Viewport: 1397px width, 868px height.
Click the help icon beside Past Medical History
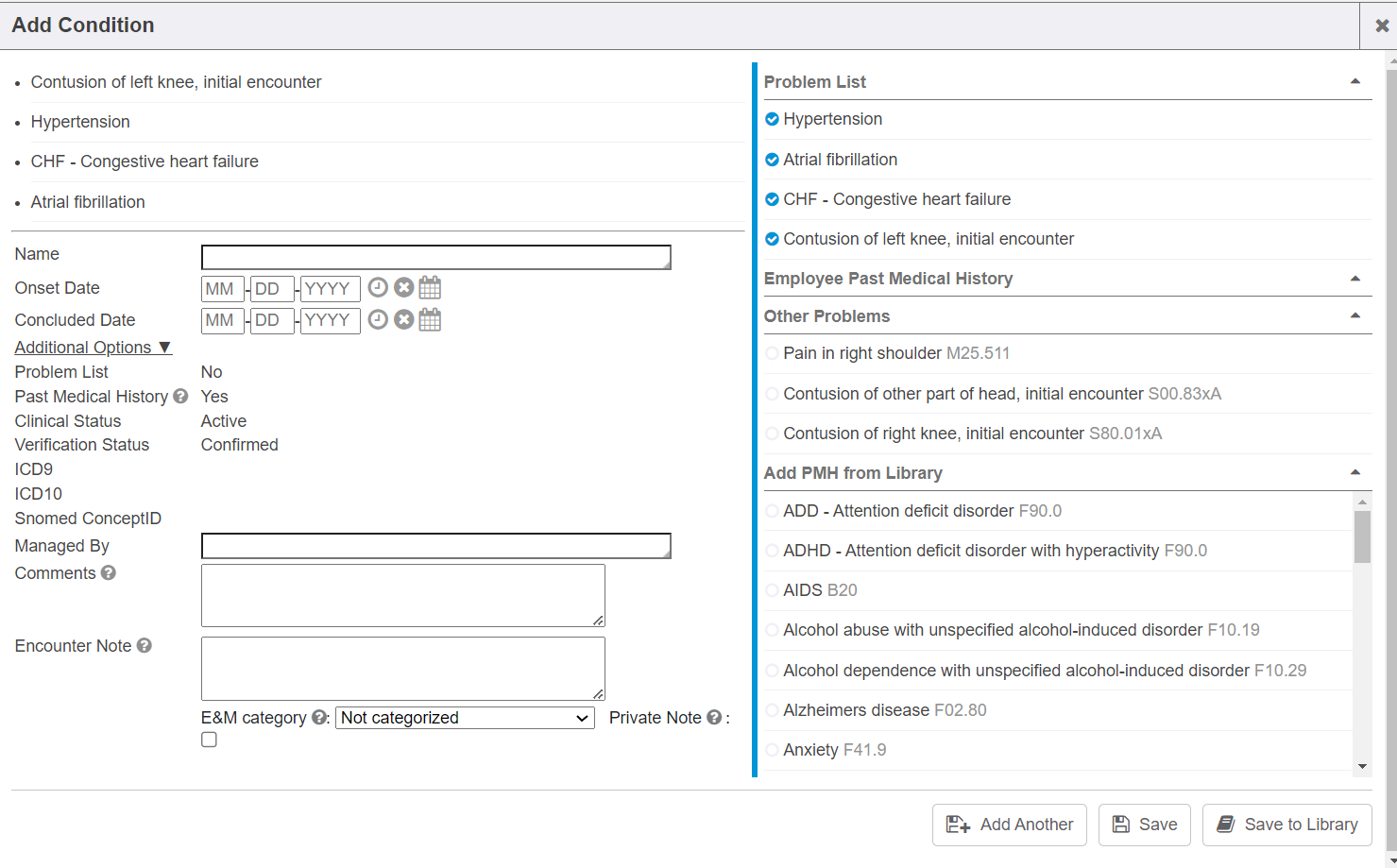point(180,397)
